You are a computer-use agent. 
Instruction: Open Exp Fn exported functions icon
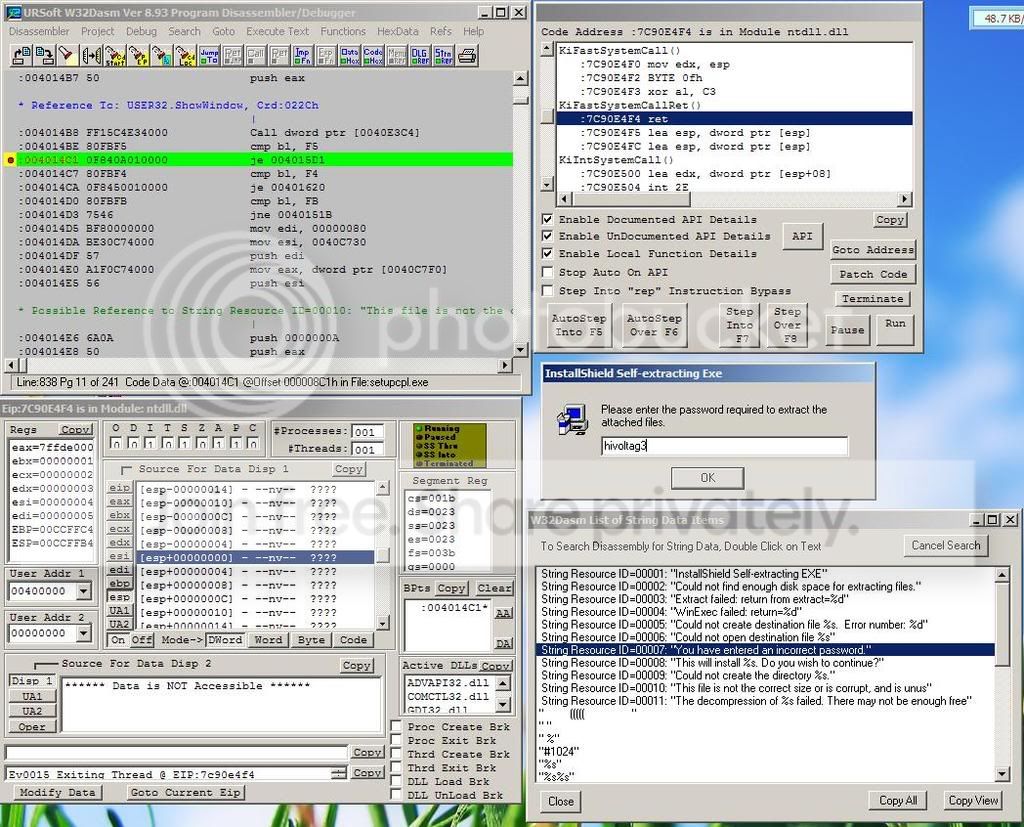pos(326,56)
